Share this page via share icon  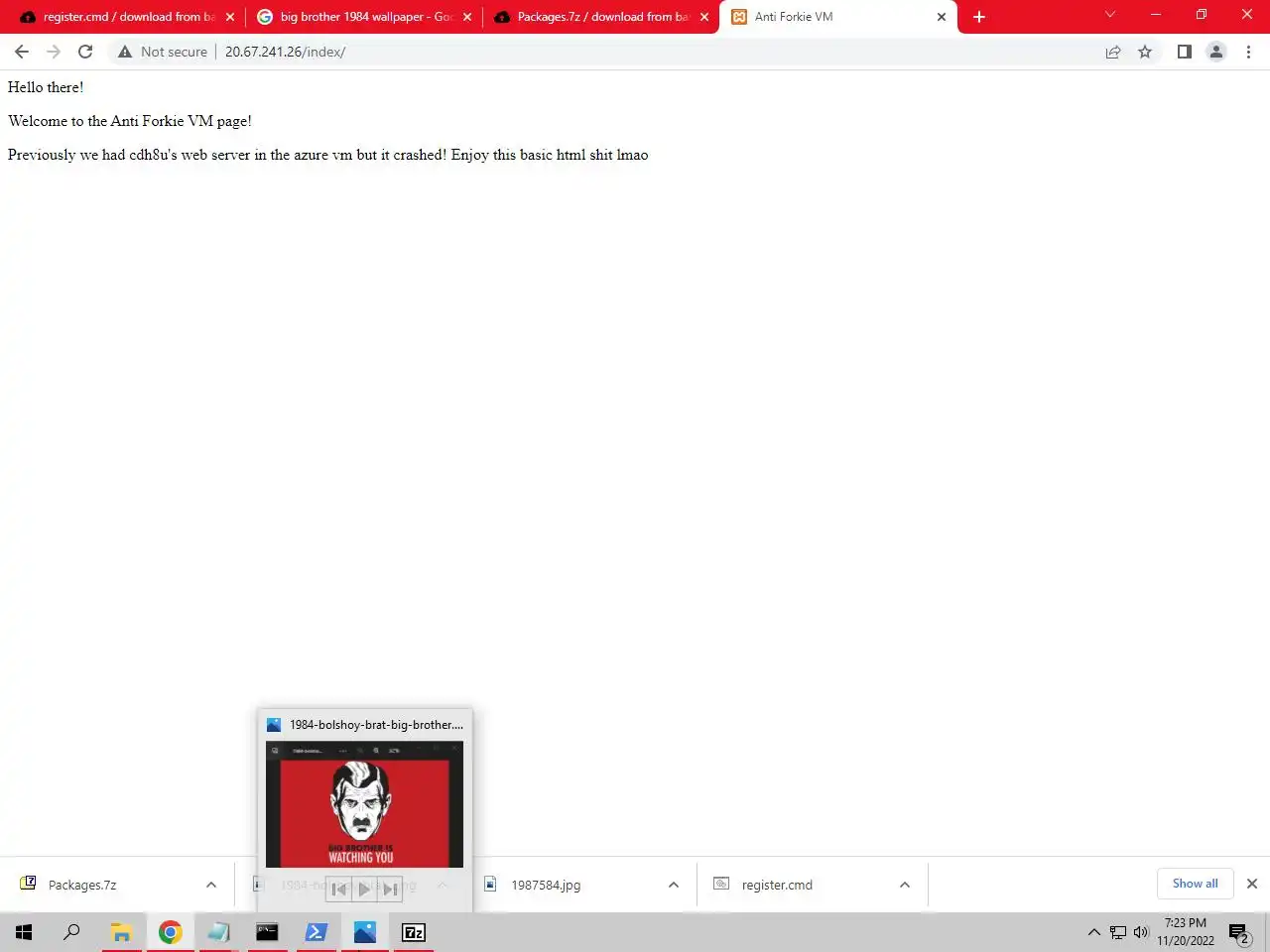click(x=1113, y=52)
